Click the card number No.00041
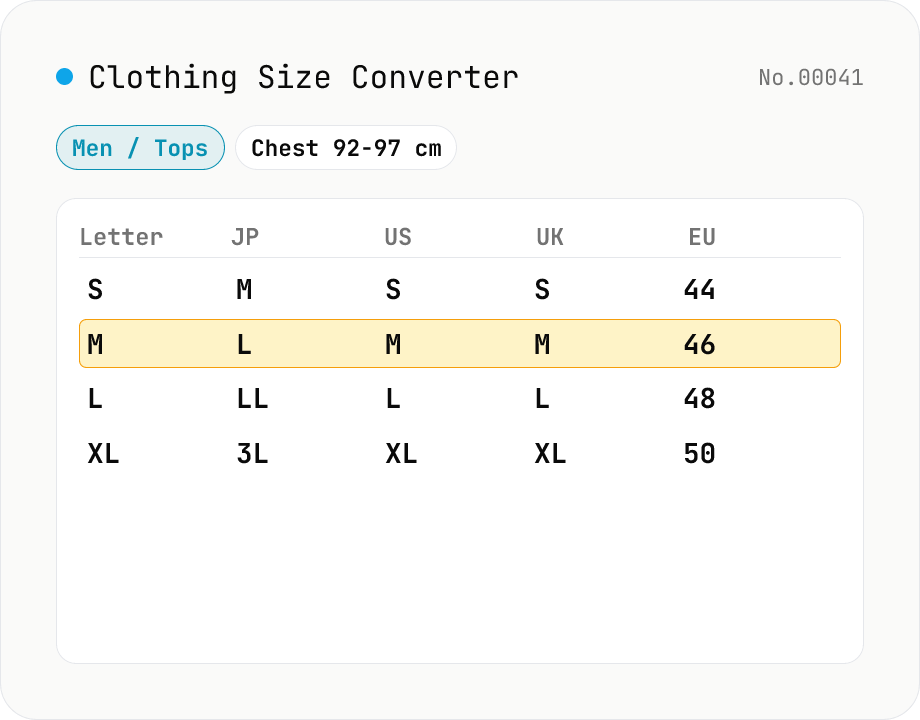920x720 pixels. (811, 77)
